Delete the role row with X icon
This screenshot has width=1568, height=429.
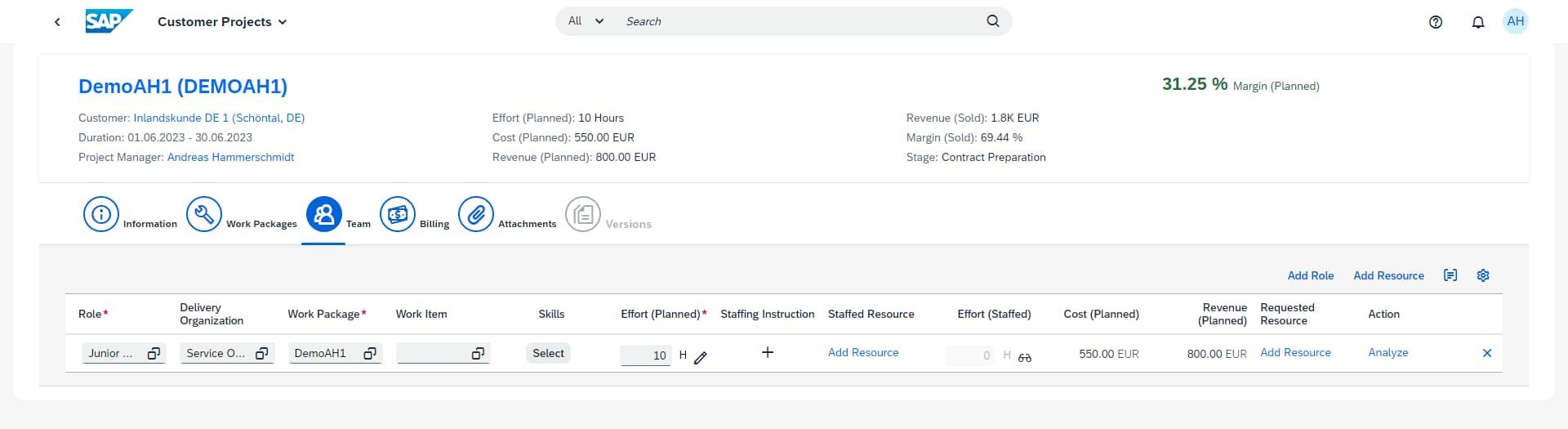(1487, 353)
